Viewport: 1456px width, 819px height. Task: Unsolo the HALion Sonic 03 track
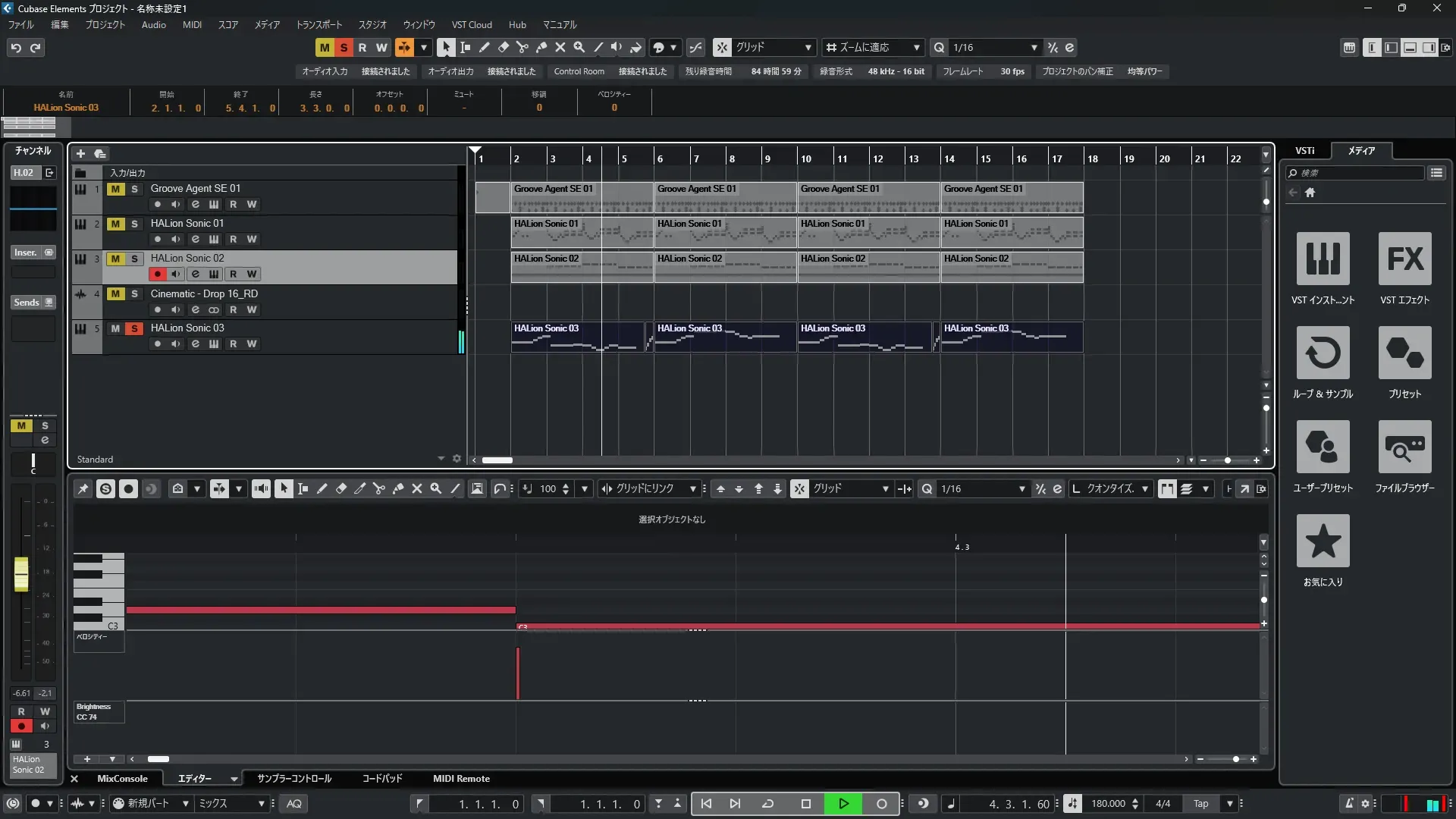134,328
